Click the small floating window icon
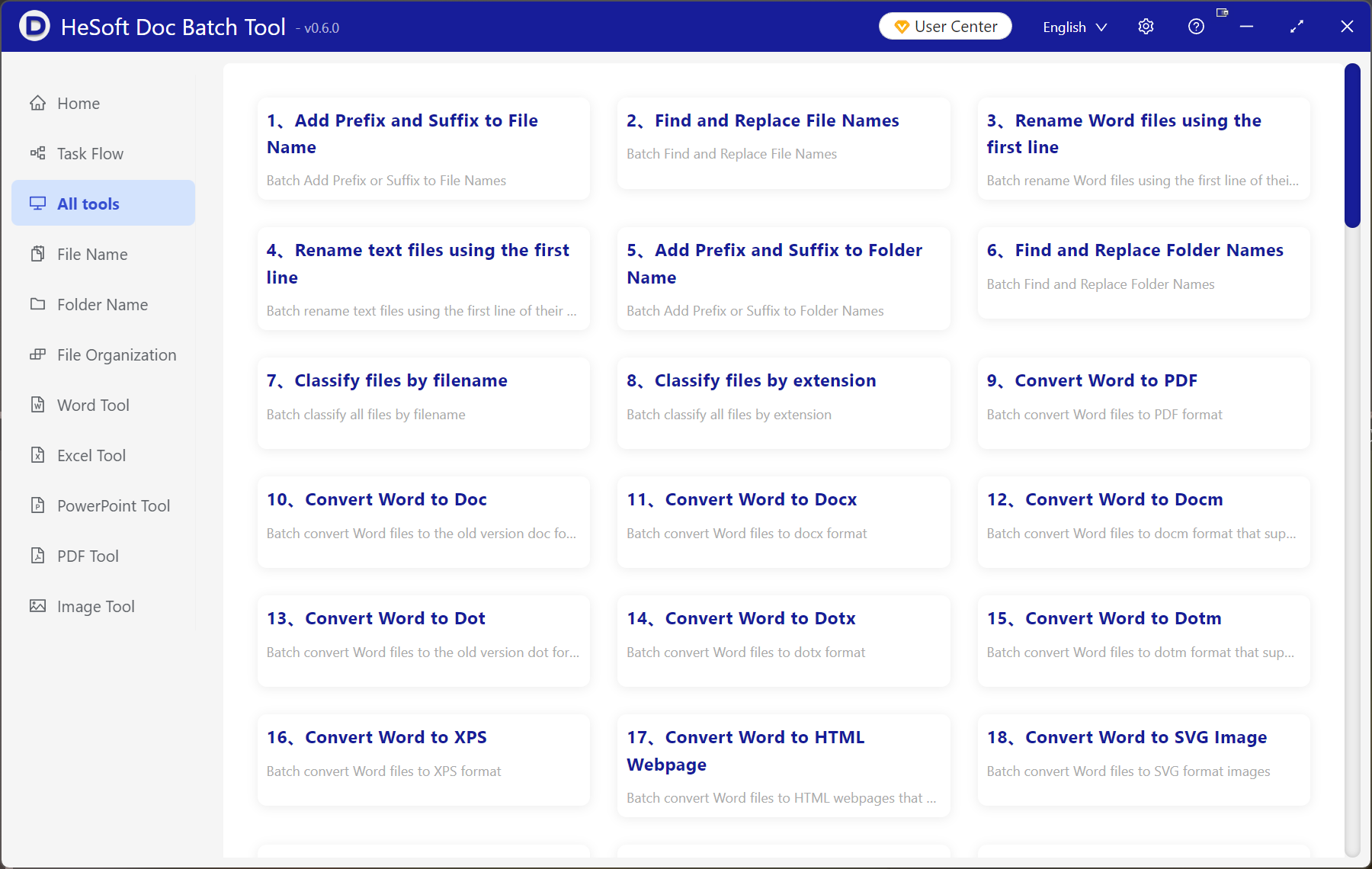 (1222, 12)
